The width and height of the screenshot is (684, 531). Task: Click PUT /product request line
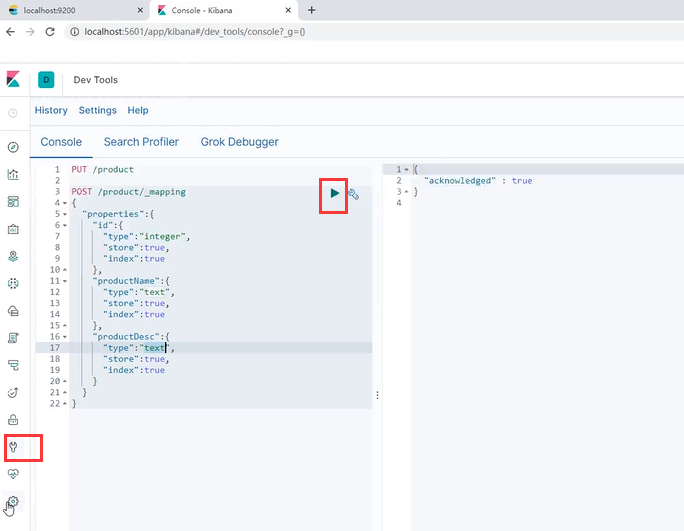(103, 169)
